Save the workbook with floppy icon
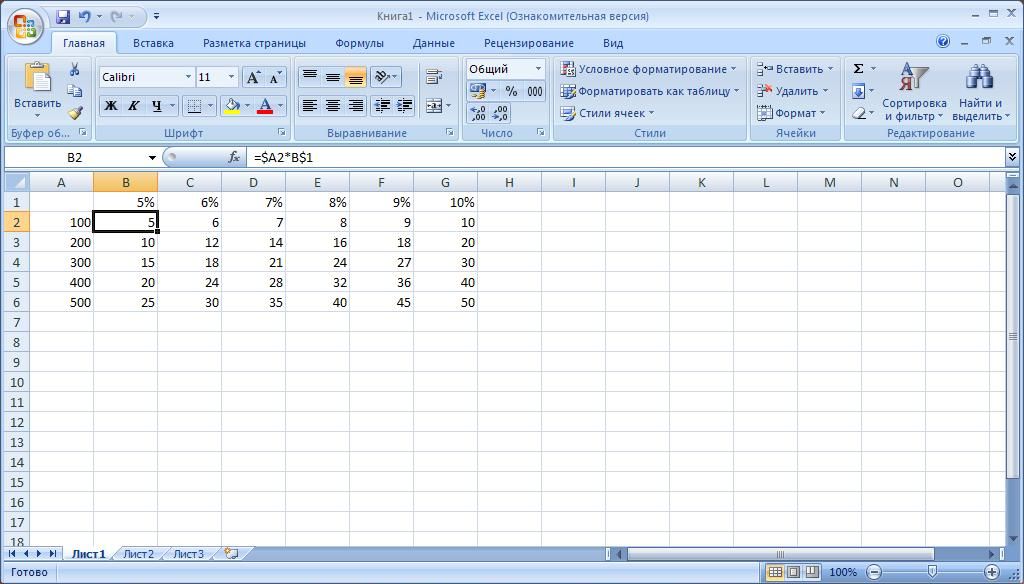Screen dimensions: 1024x584 click(63, 16)
